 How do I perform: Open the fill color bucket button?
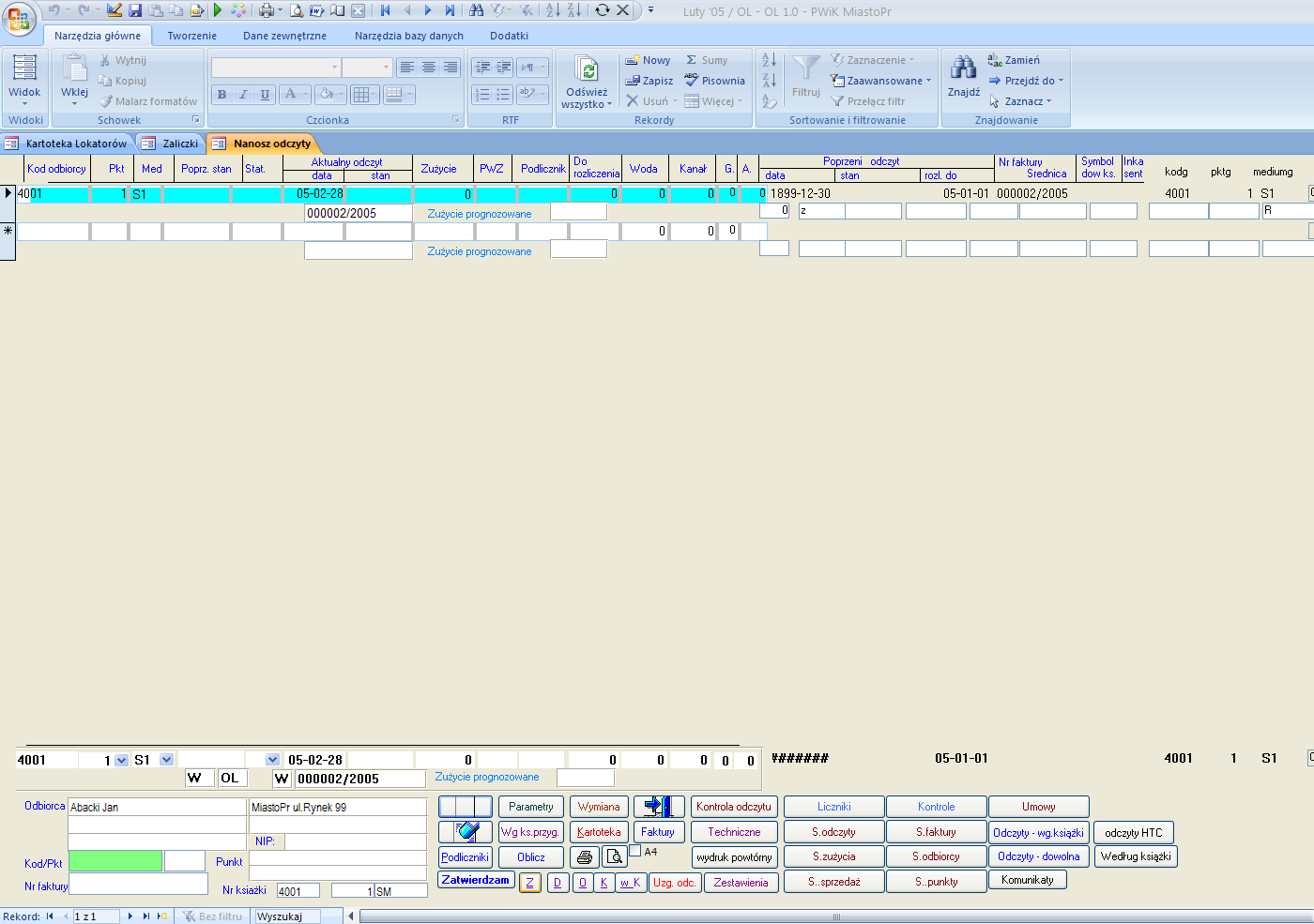click(x=330, y=94)
